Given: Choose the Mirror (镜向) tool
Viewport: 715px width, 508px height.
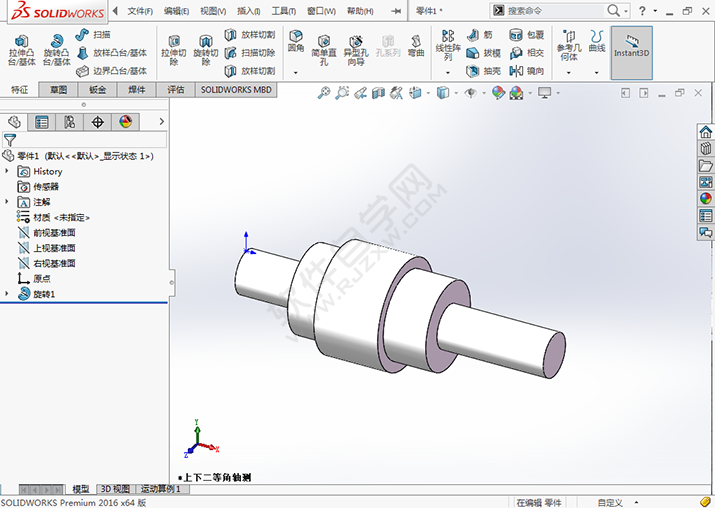Looking at the screenshot, I should pos(527,71).
